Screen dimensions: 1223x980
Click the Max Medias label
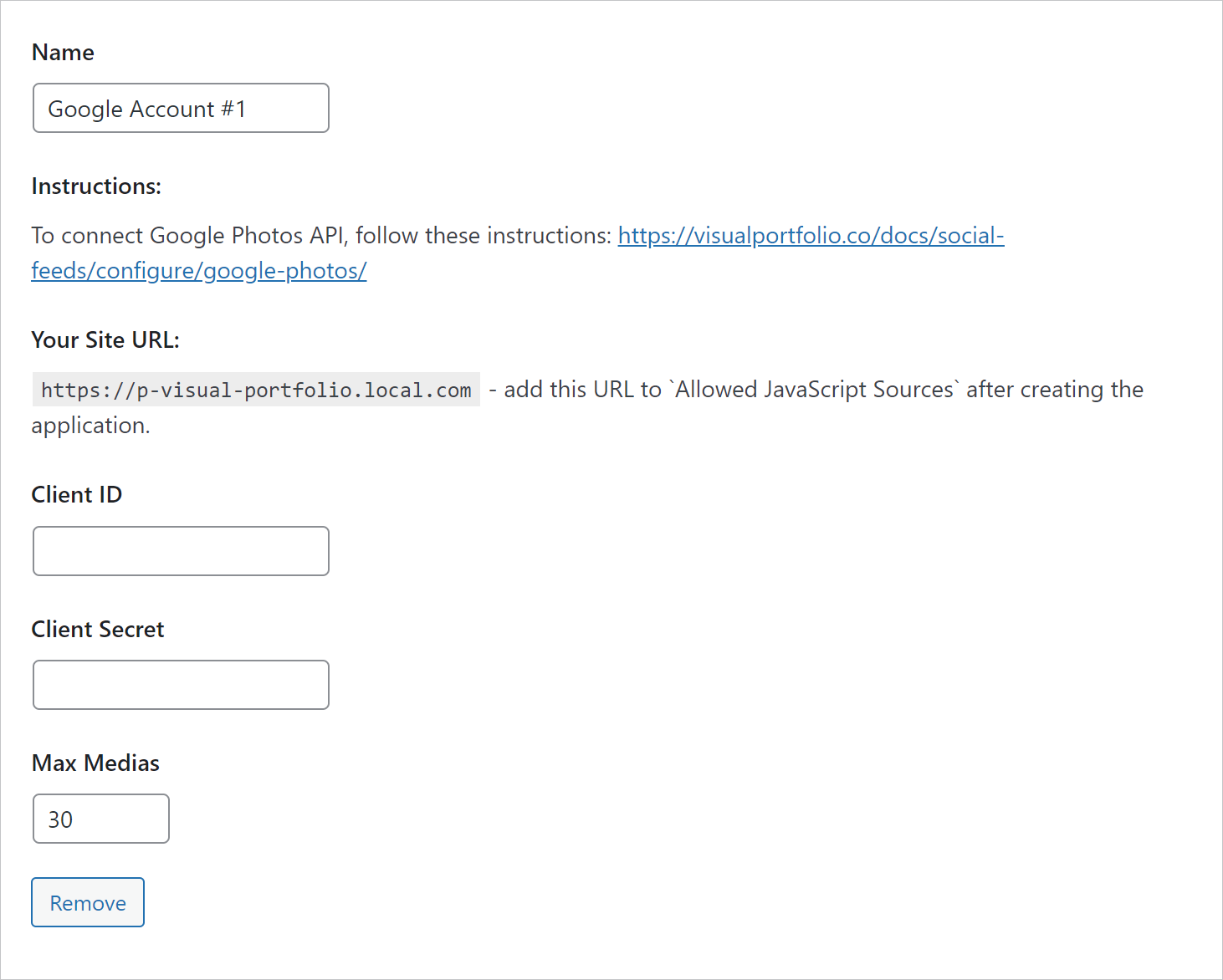click(95, 763)
